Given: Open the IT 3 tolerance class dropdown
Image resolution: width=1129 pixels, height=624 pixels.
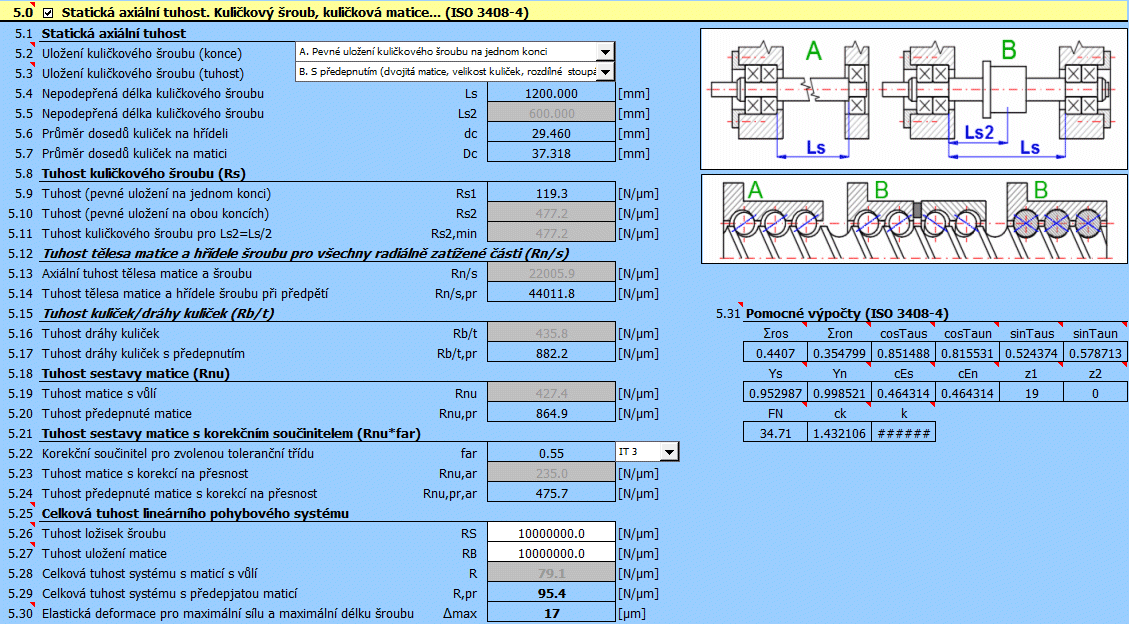Looking at the screenshot, I should (670, 452).
